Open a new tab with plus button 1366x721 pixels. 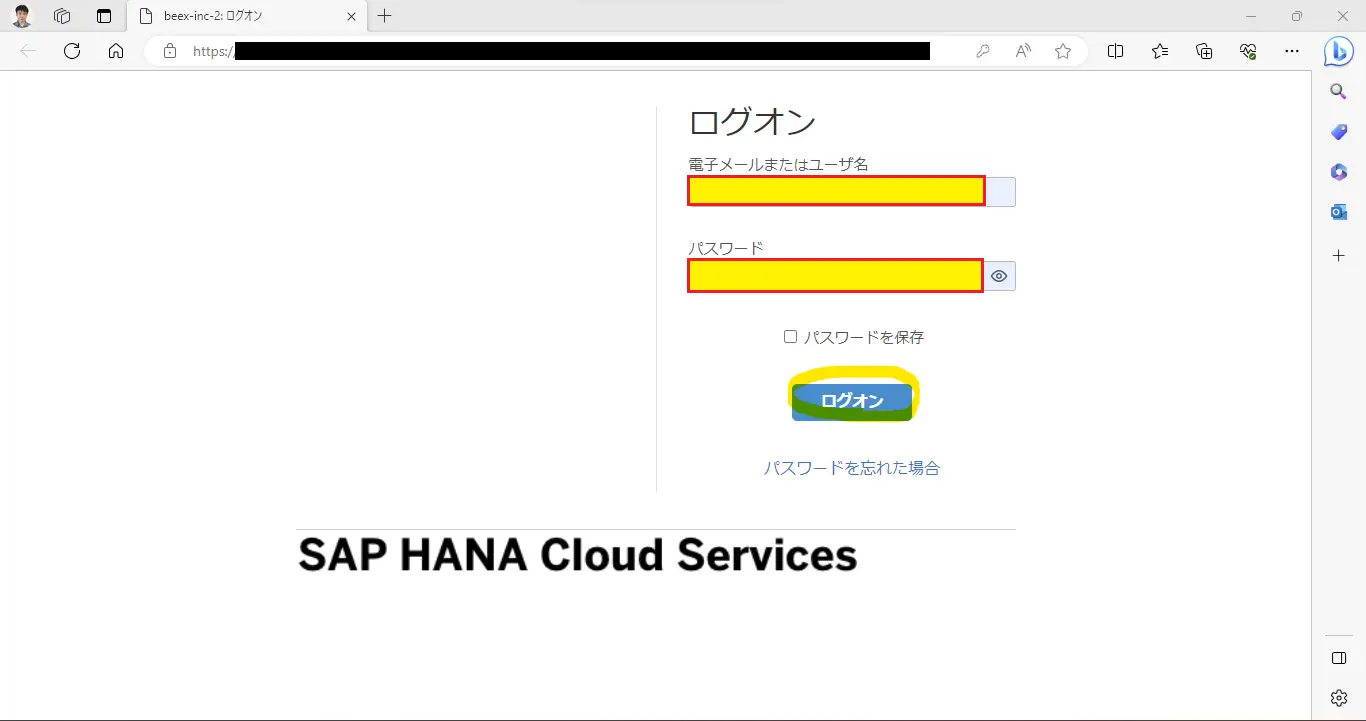tap(385, 16)
